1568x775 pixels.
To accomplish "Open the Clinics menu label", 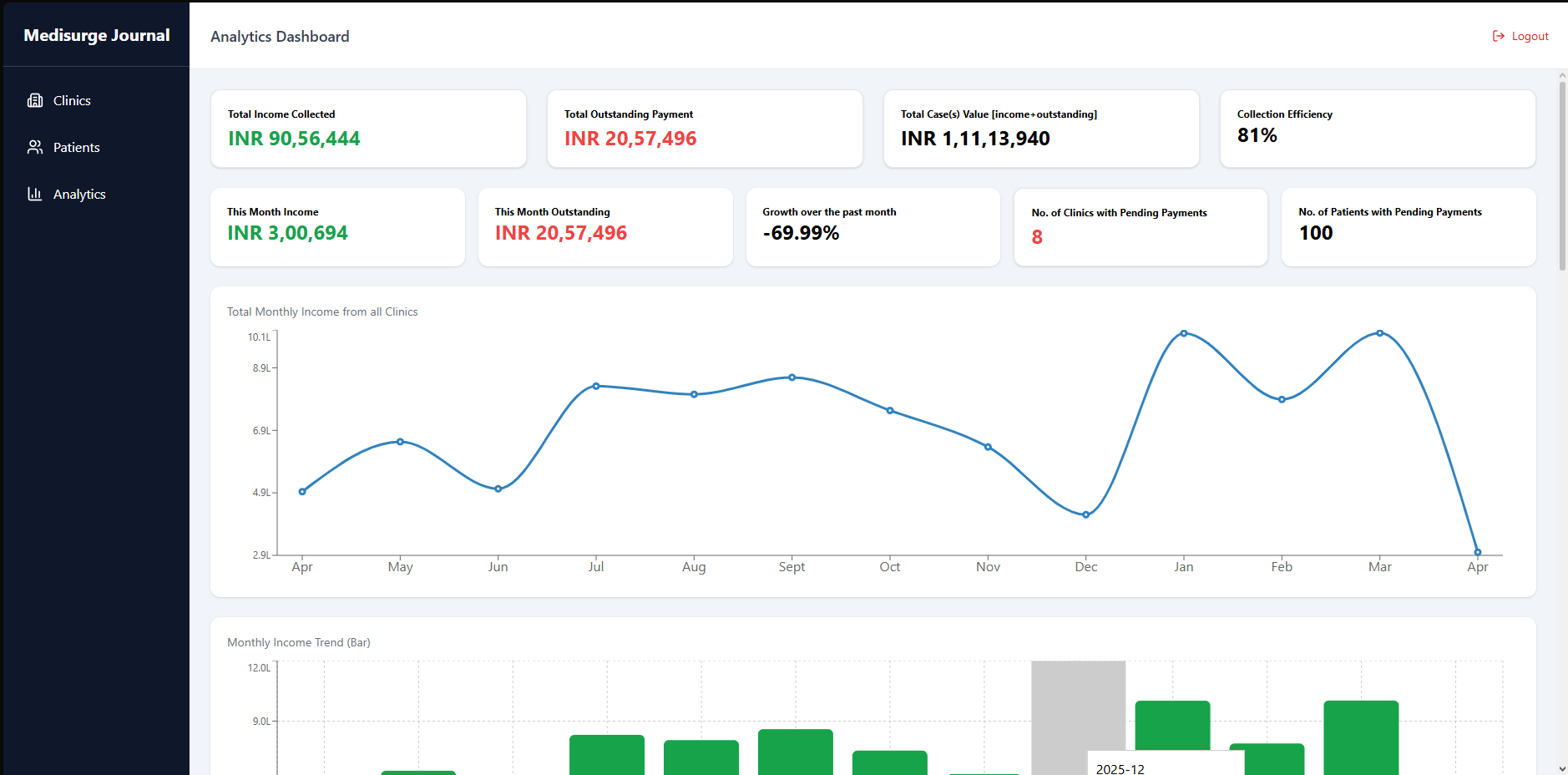I will pyautogui.click(x=72, y=100).
